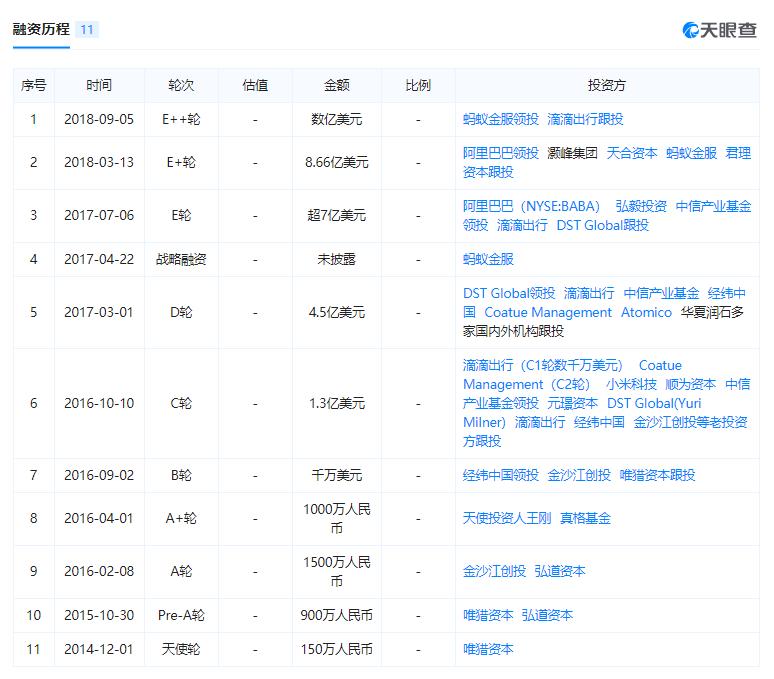Click the E++轮 round cell
Image resolution: width=774 pixels, height=679 pixels.
click(x=181, y=119)
